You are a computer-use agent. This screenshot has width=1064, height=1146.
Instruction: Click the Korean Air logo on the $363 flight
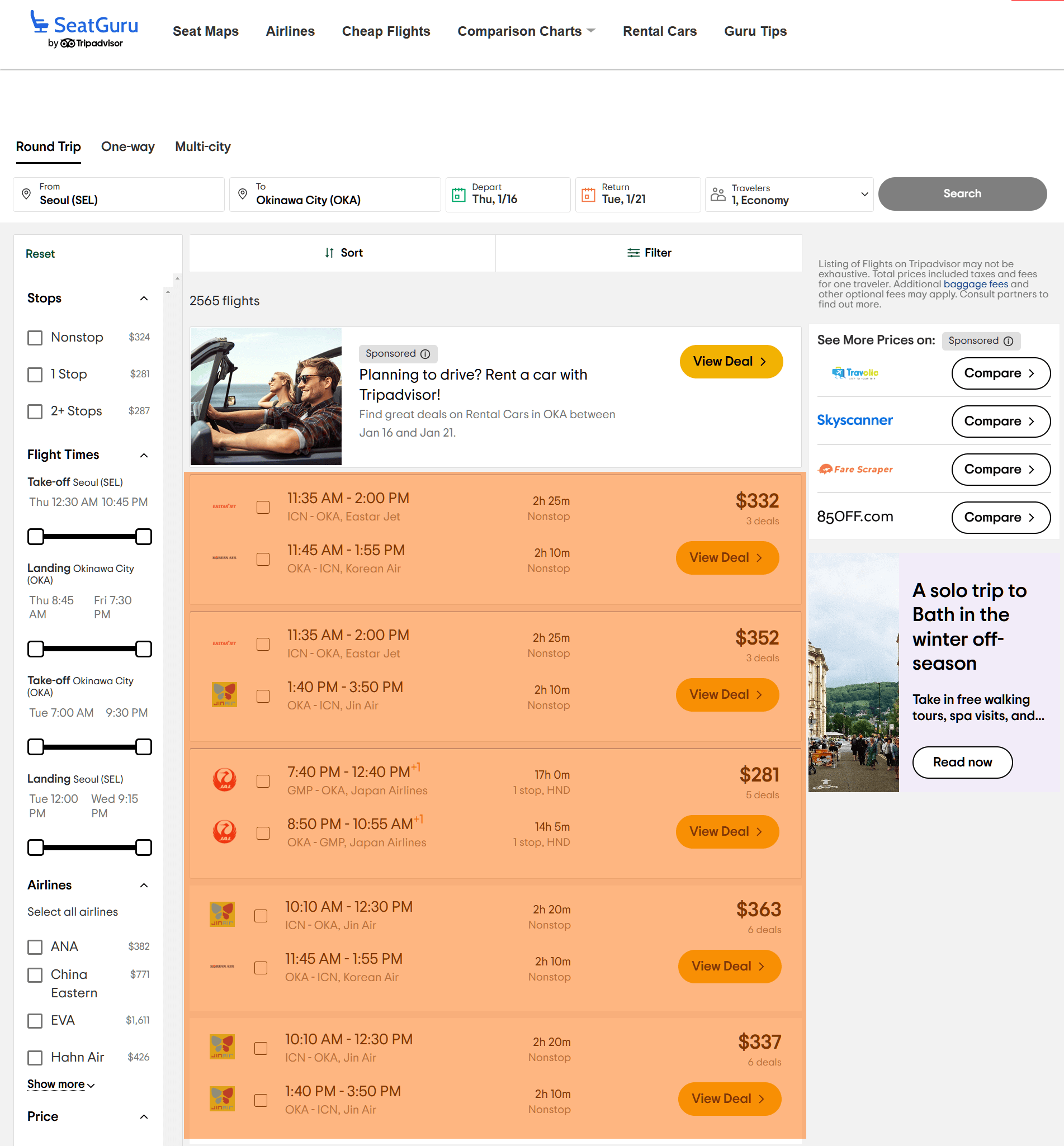coord(221,967)
